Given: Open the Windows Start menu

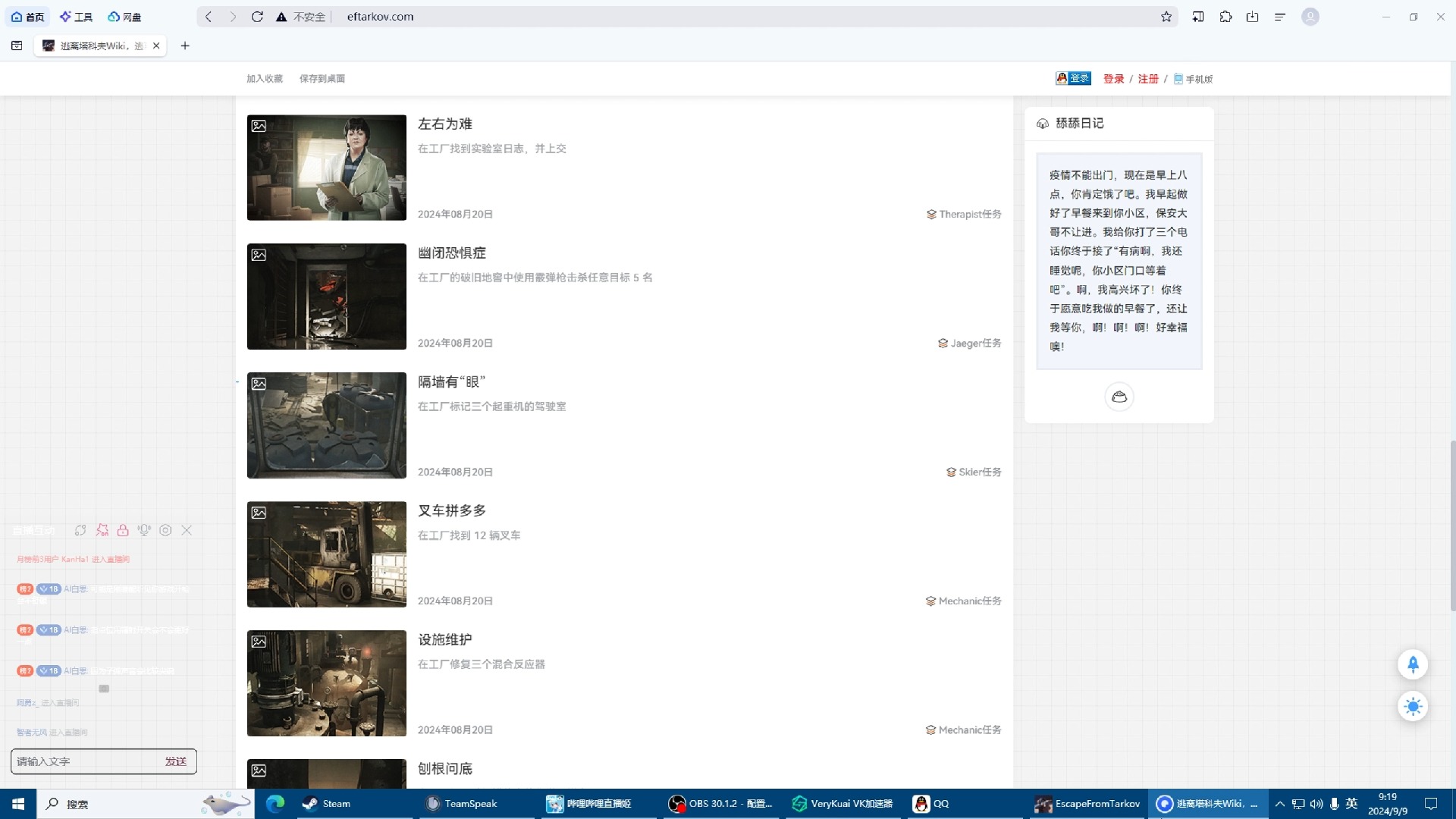Looking at the screenshot, I should coord(18,804).
